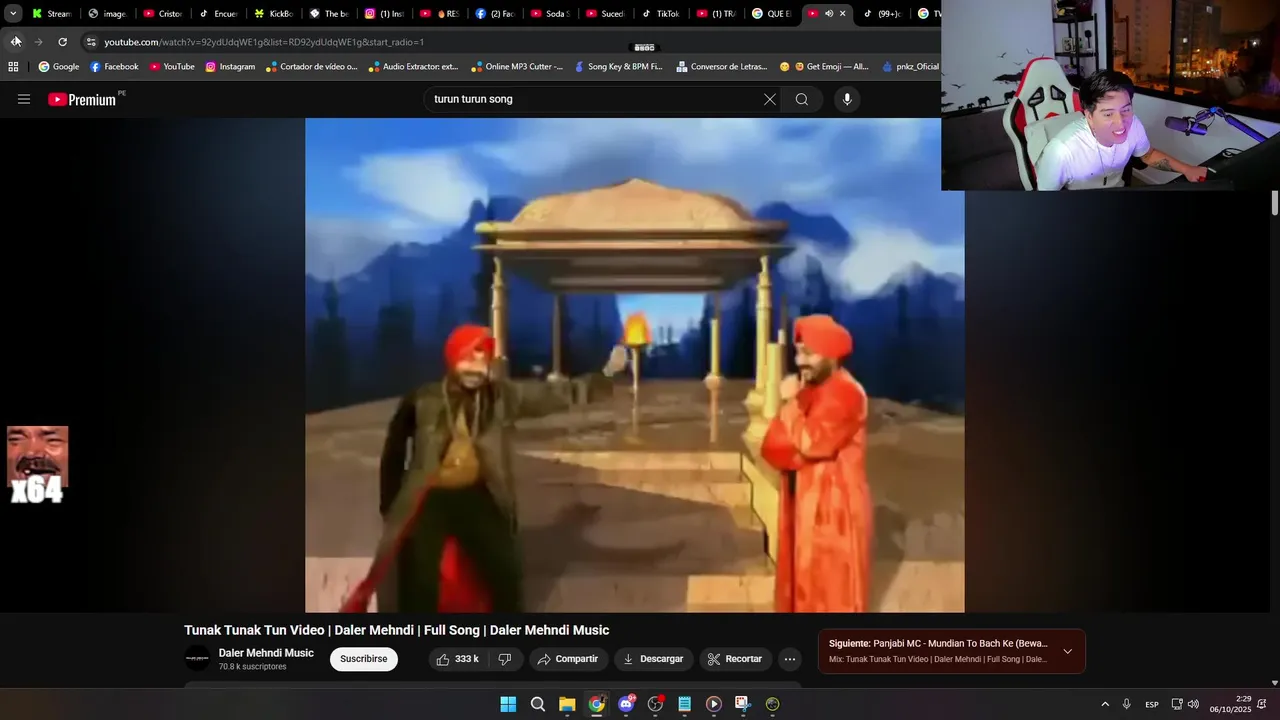
Task: Open the Chrome apps grid shortcut
Action: click(13, 67)
